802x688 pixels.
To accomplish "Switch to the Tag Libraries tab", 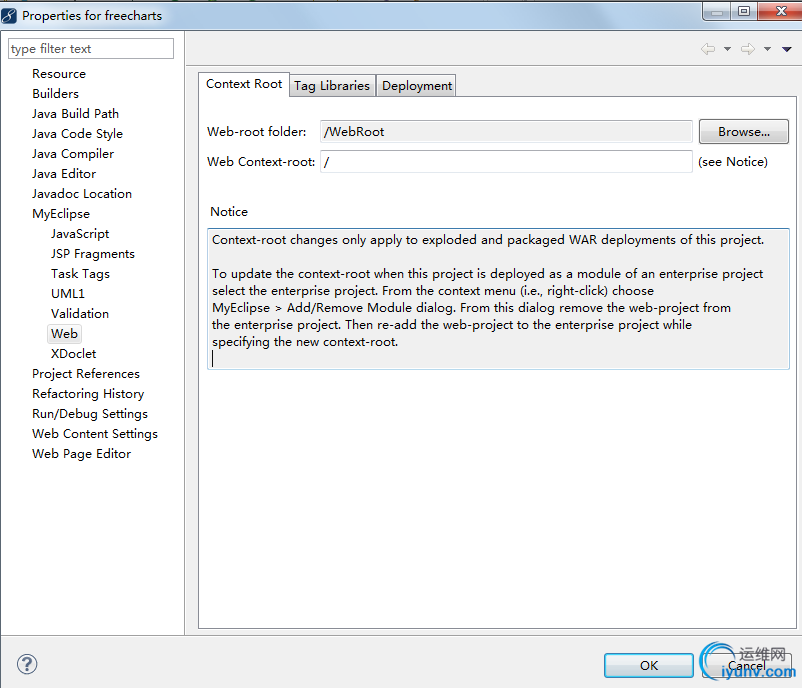I will click(332, 85).
